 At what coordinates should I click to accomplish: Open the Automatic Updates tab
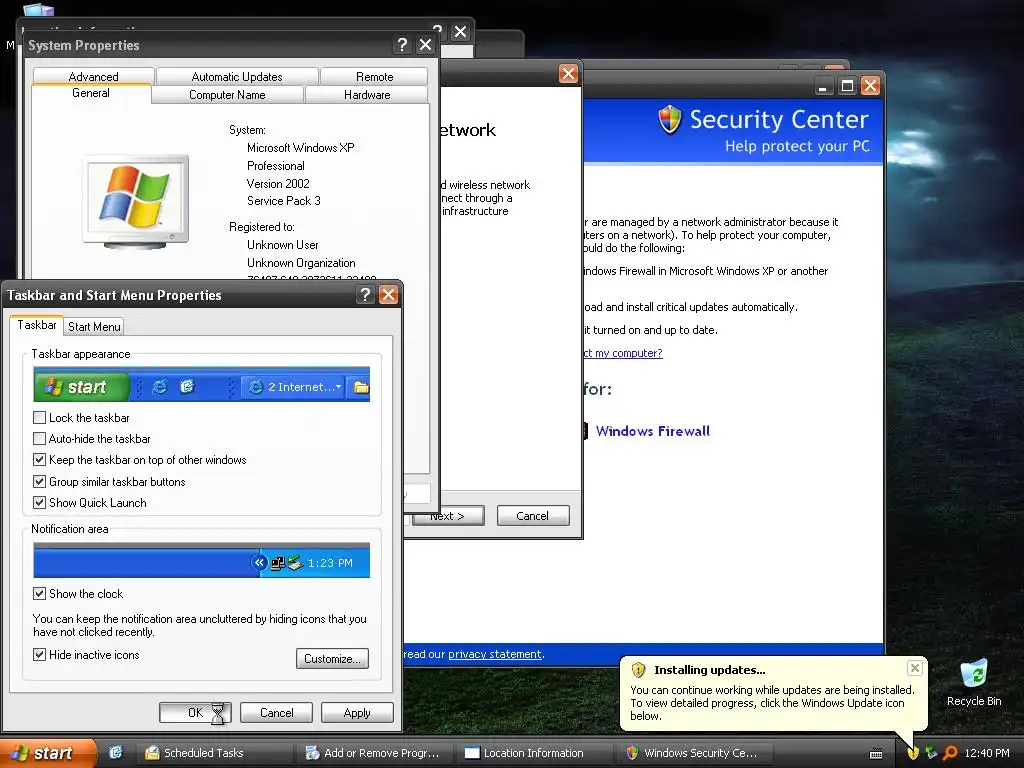click(x=237, y=76)
